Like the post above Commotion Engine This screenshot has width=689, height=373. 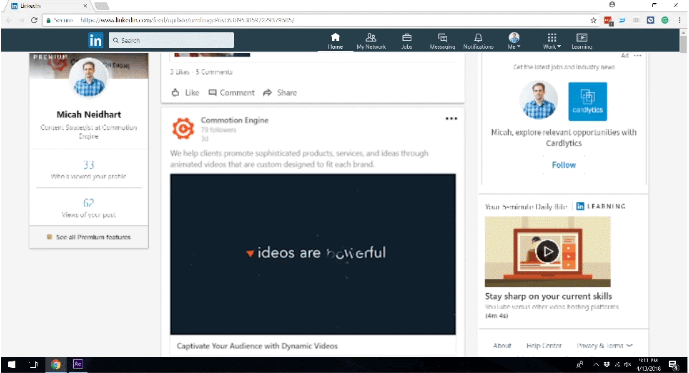185,93
